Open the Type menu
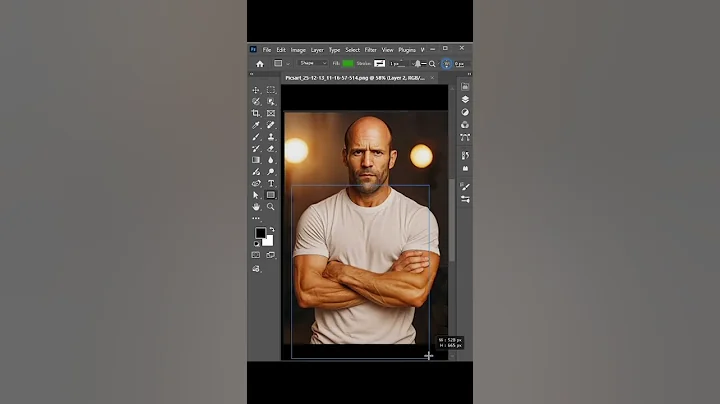Screen dimensions: 720x404 334,50
